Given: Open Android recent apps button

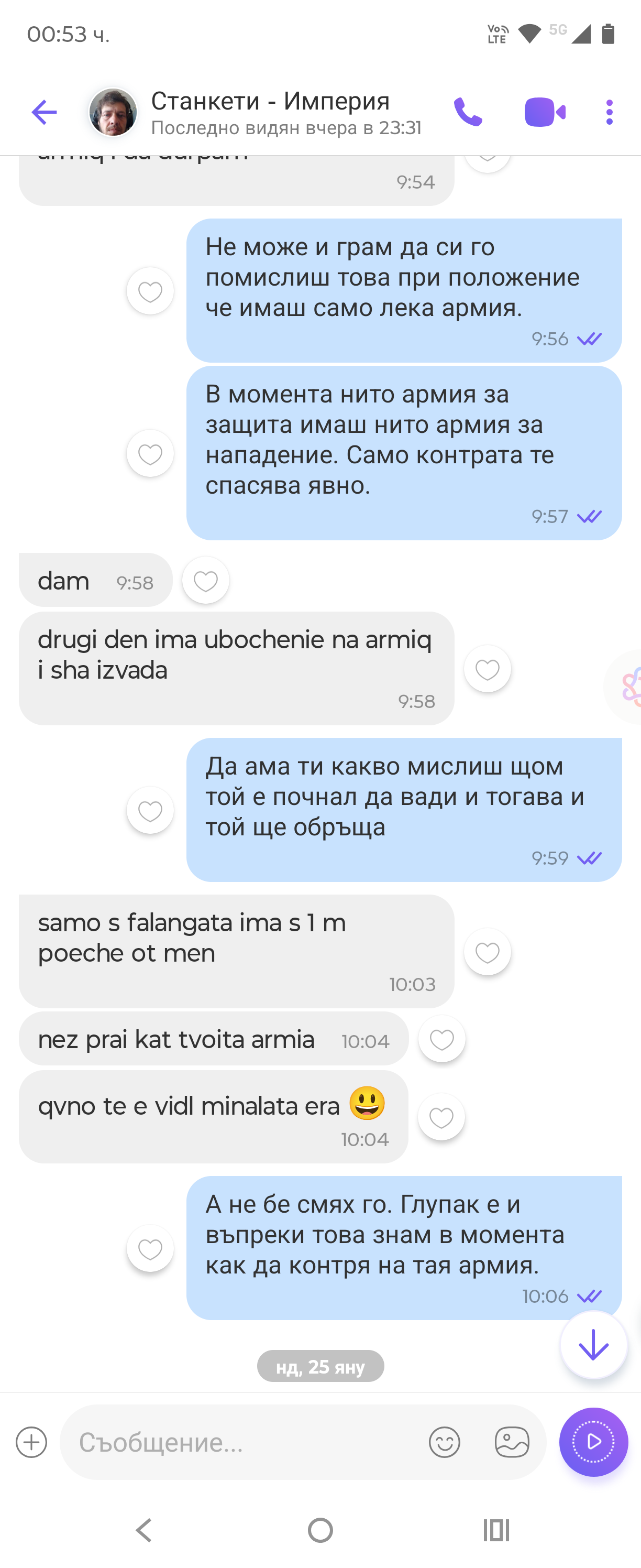Looking at the screenshot, I should [496, 1530].
